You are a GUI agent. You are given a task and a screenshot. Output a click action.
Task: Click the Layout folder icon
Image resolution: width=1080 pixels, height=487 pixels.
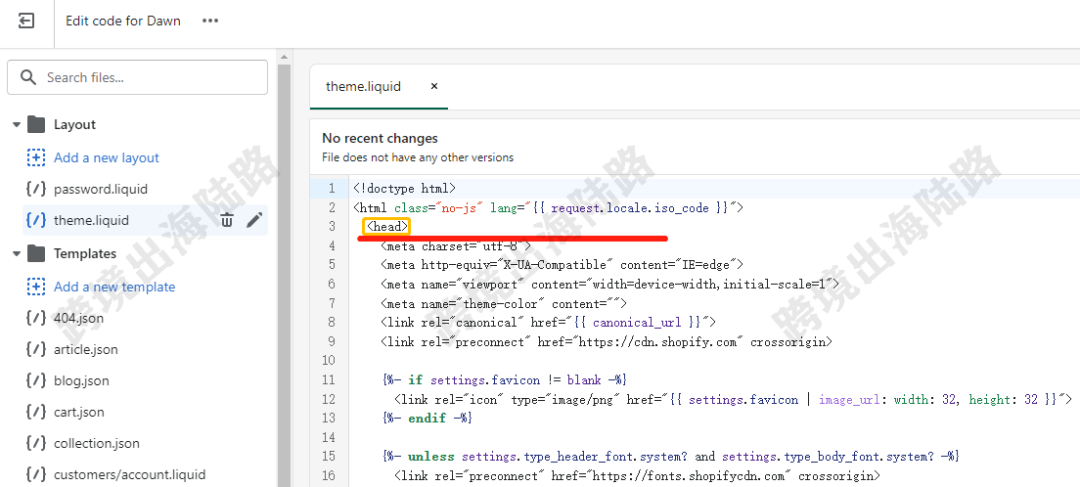point(37,125)
